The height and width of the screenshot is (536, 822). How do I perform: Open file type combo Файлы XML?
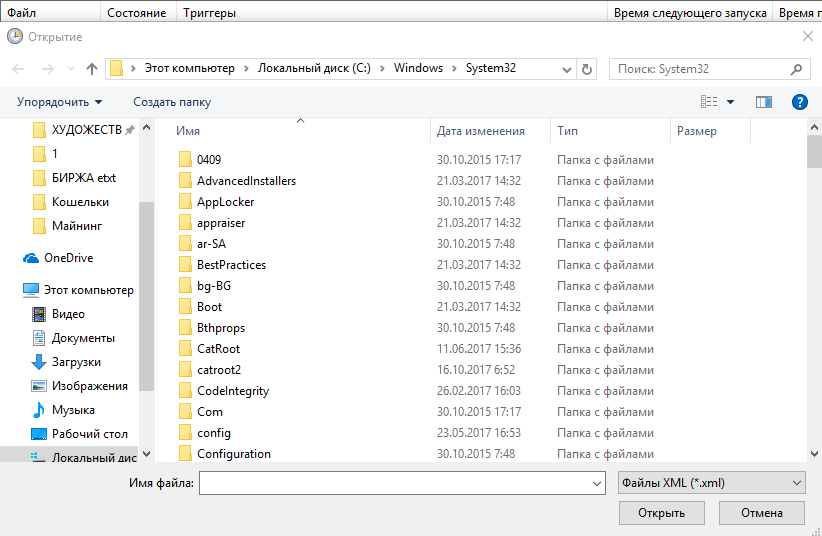712,483
